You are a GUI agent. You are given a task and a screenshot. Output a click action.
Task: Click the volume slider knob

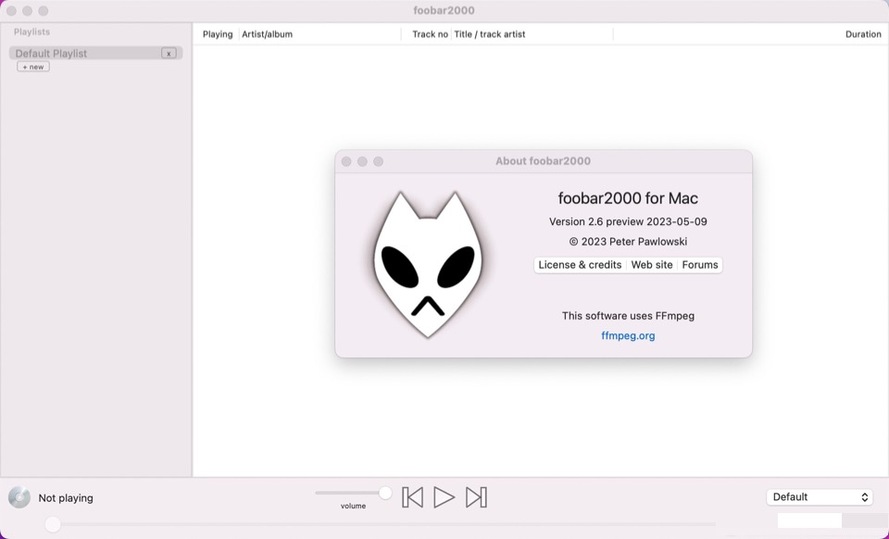[386, 493]
